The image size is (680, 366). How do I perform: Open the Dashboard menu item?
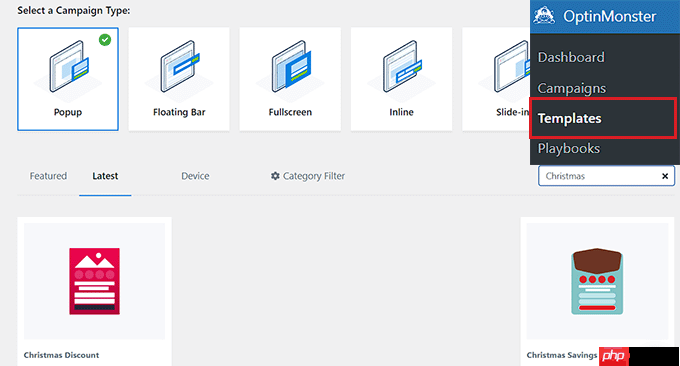tap(571, 57)
